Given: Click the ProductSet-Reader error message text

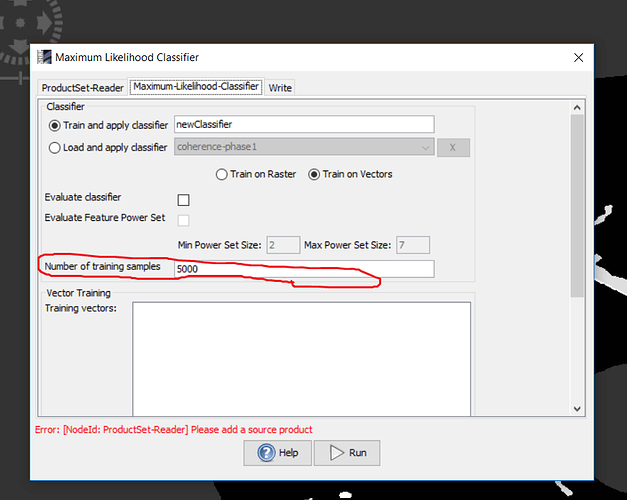Looking at the screenshot, I should click(174, 430).
